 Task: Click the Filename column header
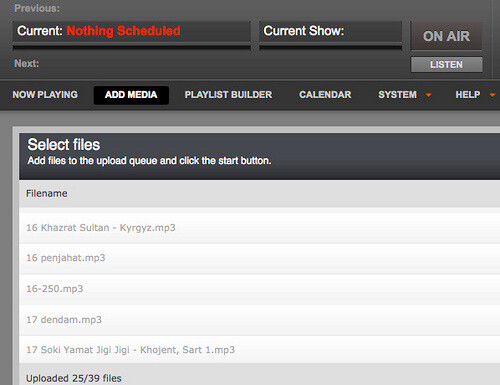click(47, 194)
